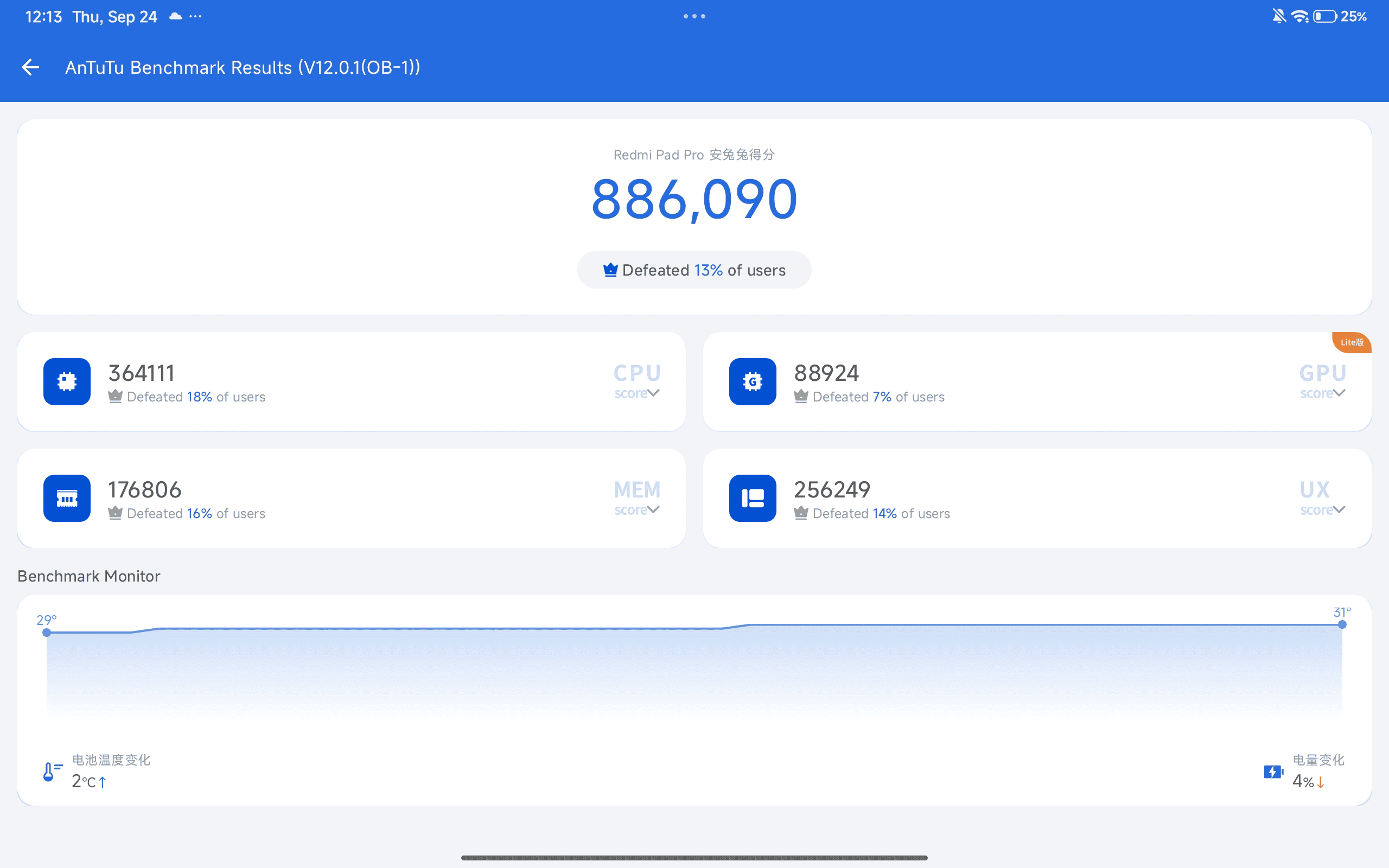
Task: Tap the GPU chip icon
Action: [x=753, y=382]
